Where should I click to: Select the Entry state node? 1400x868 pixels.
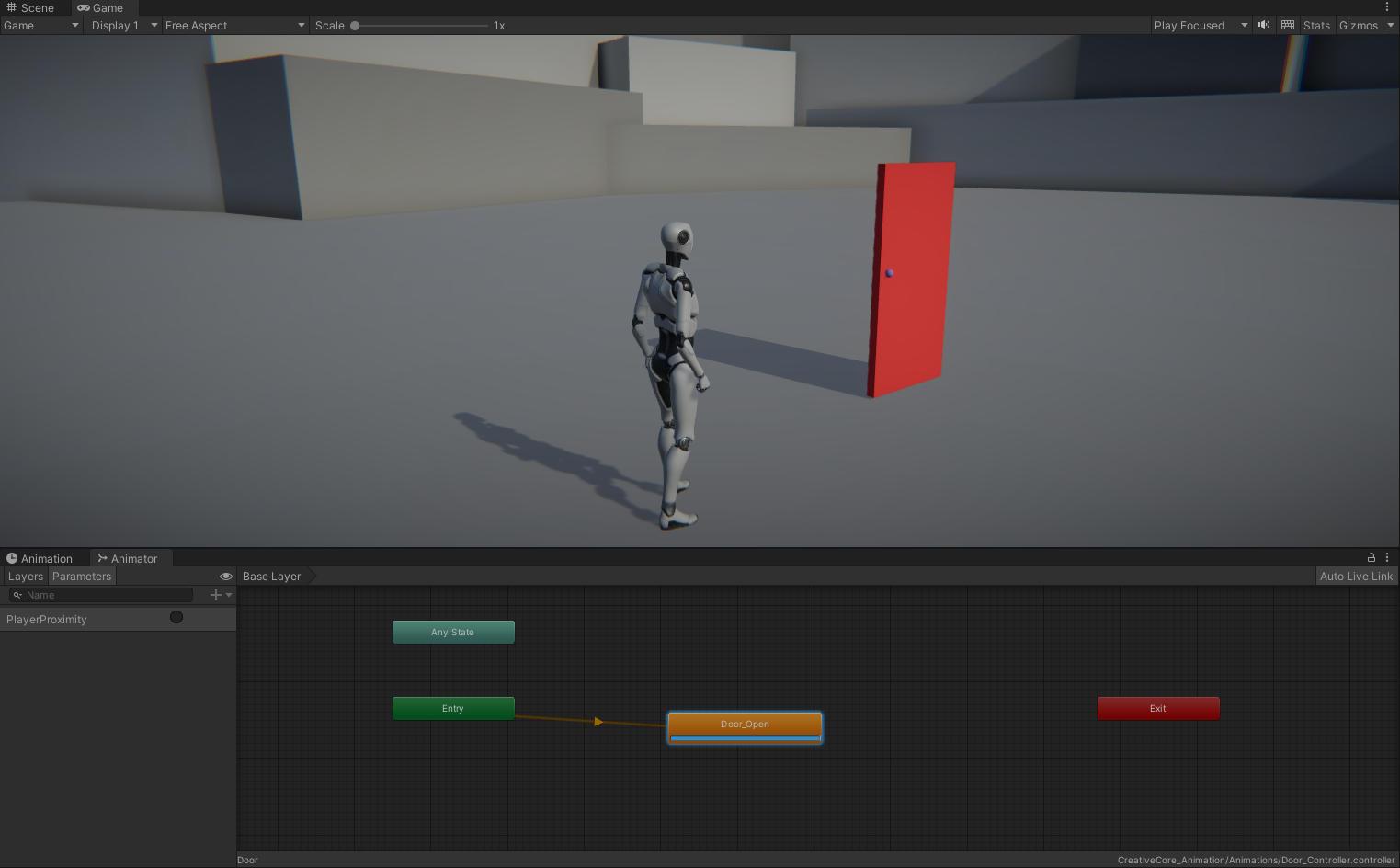[x=453, y=709]
